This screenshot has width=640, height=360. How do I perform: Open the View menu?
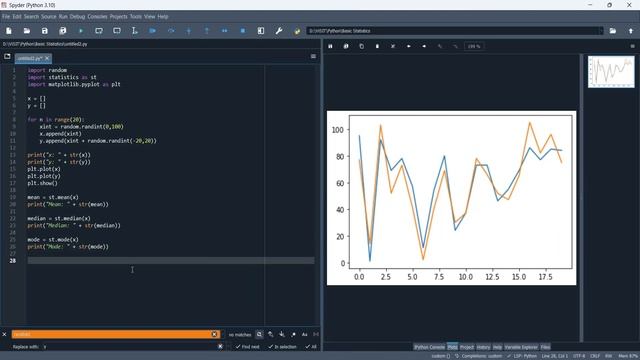click(x=149, y=17)
